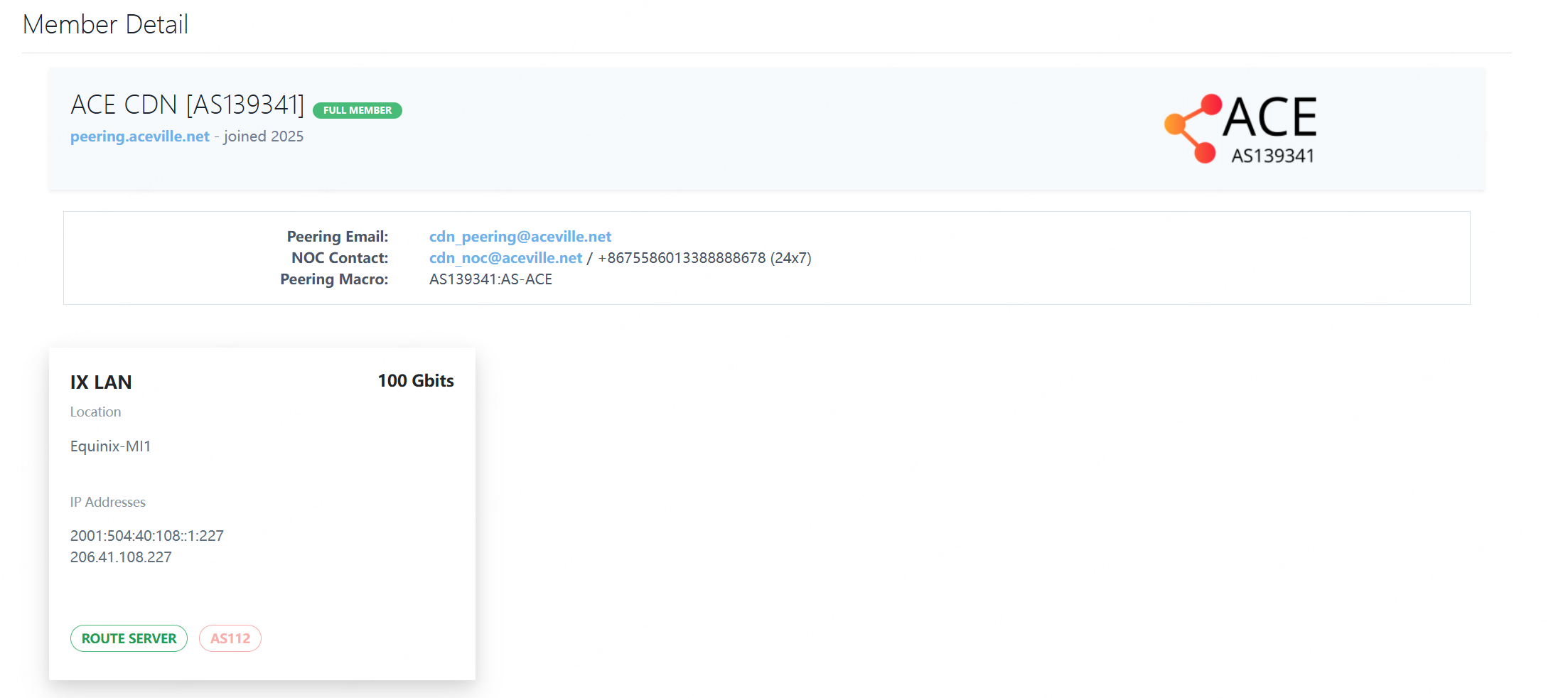Screen dimensions: 1568x698
Task: Click the Member Detail page heading
Action: pyautogui.click(x=105, y=24)
